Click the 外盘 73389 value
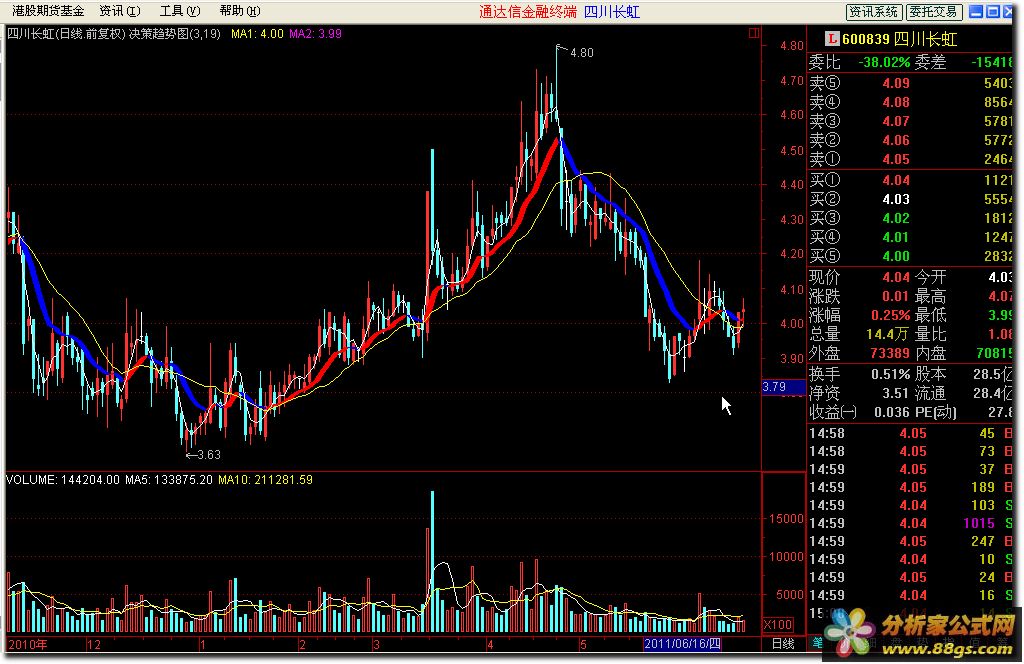This screenshot has width=1024, height=664. (890, 353)
